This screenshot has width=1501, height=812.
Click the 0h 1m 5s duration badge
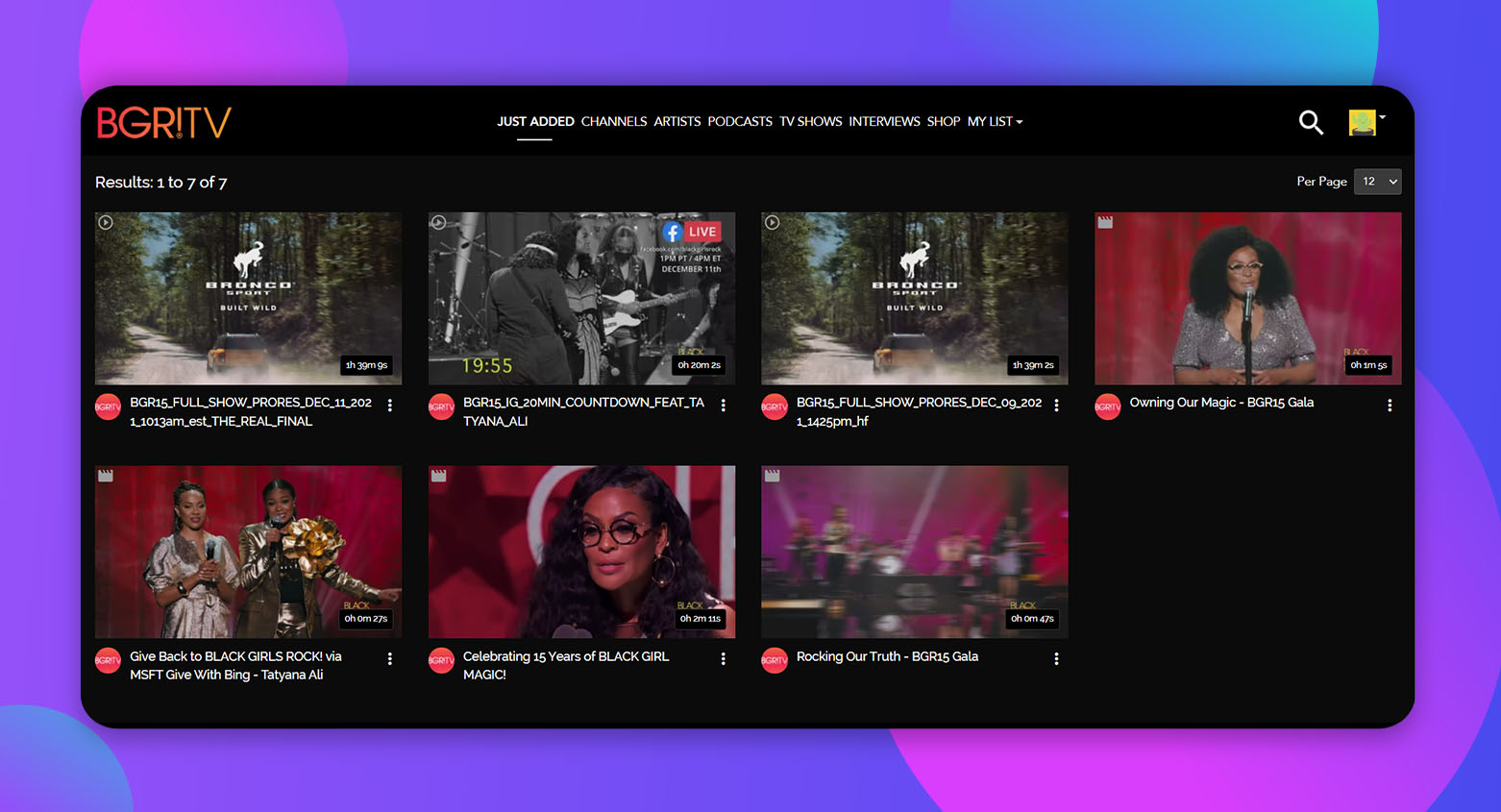(x=1368, y=365)
